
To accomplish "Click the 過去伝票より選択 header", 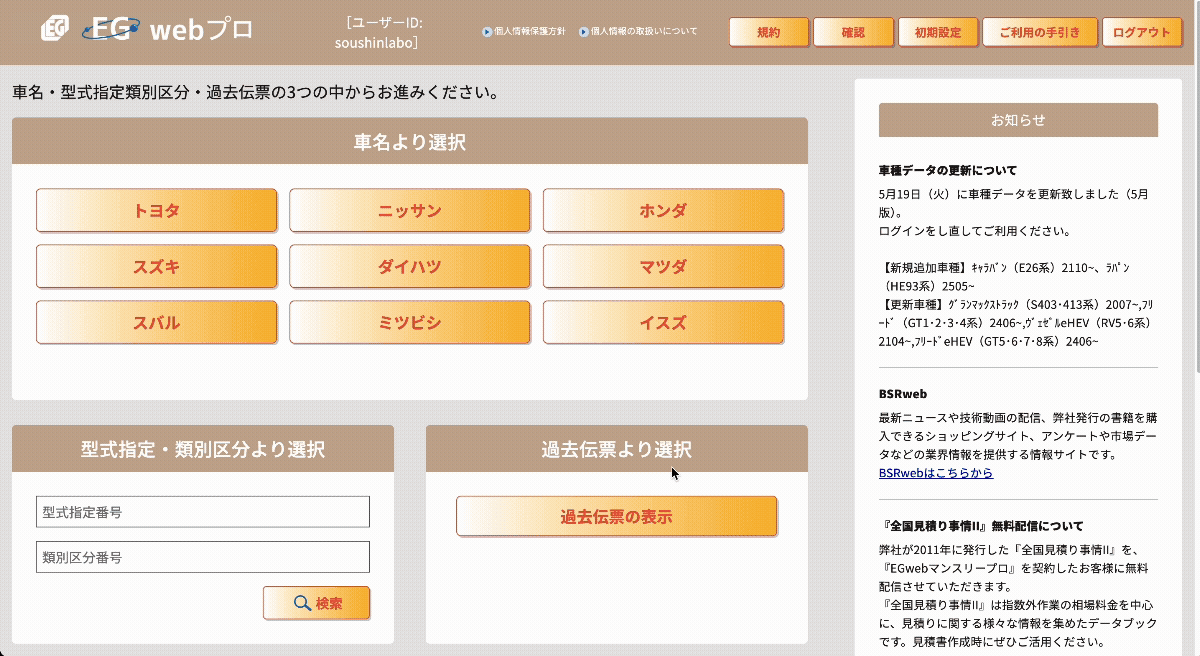I will [617, 449].
